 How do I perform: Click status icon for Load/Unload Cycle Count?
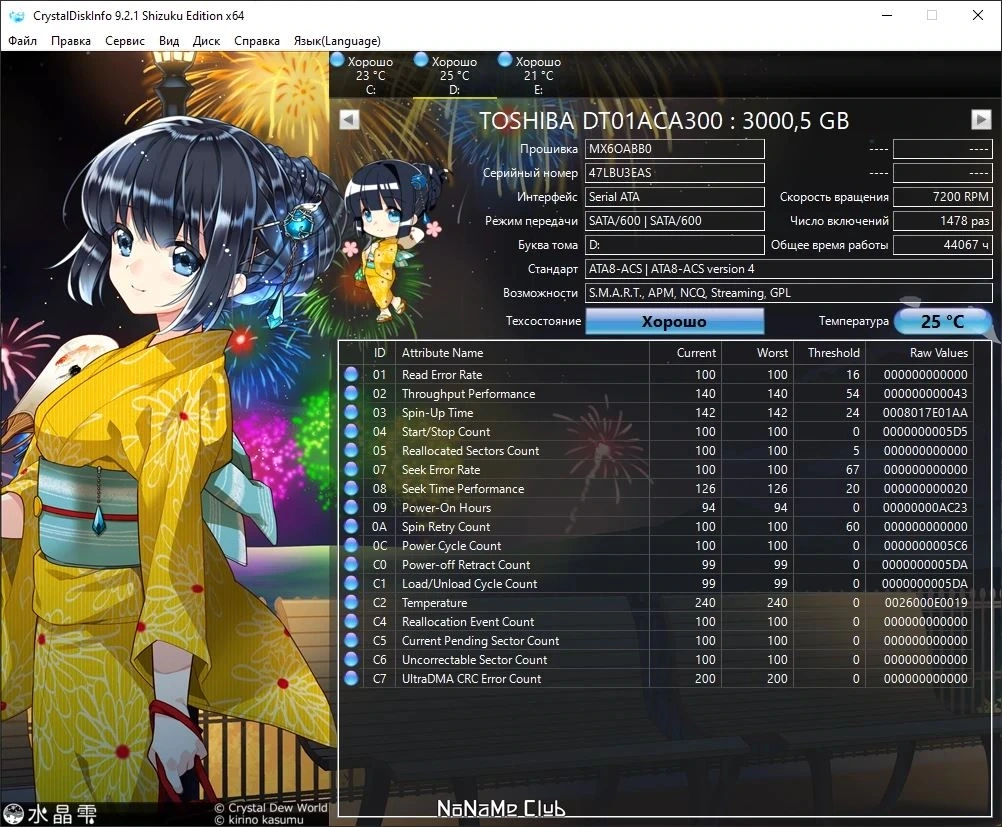point(351,583)
